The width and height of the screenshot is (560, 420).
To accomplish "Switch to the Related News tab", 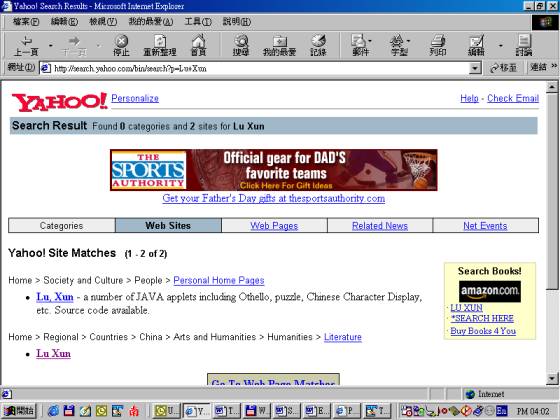I will click(380, 226).
